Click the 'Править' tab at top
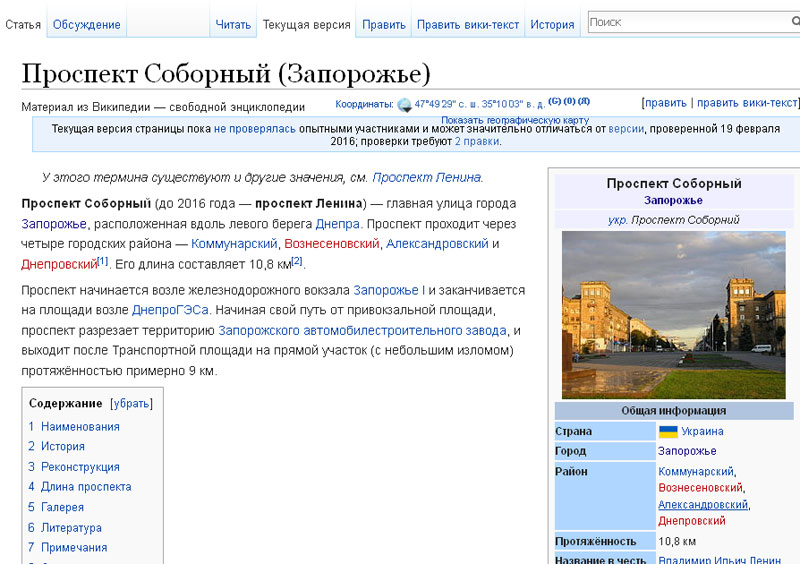Image resolution: width=800 pixels, height=564 pixels. 384,24
